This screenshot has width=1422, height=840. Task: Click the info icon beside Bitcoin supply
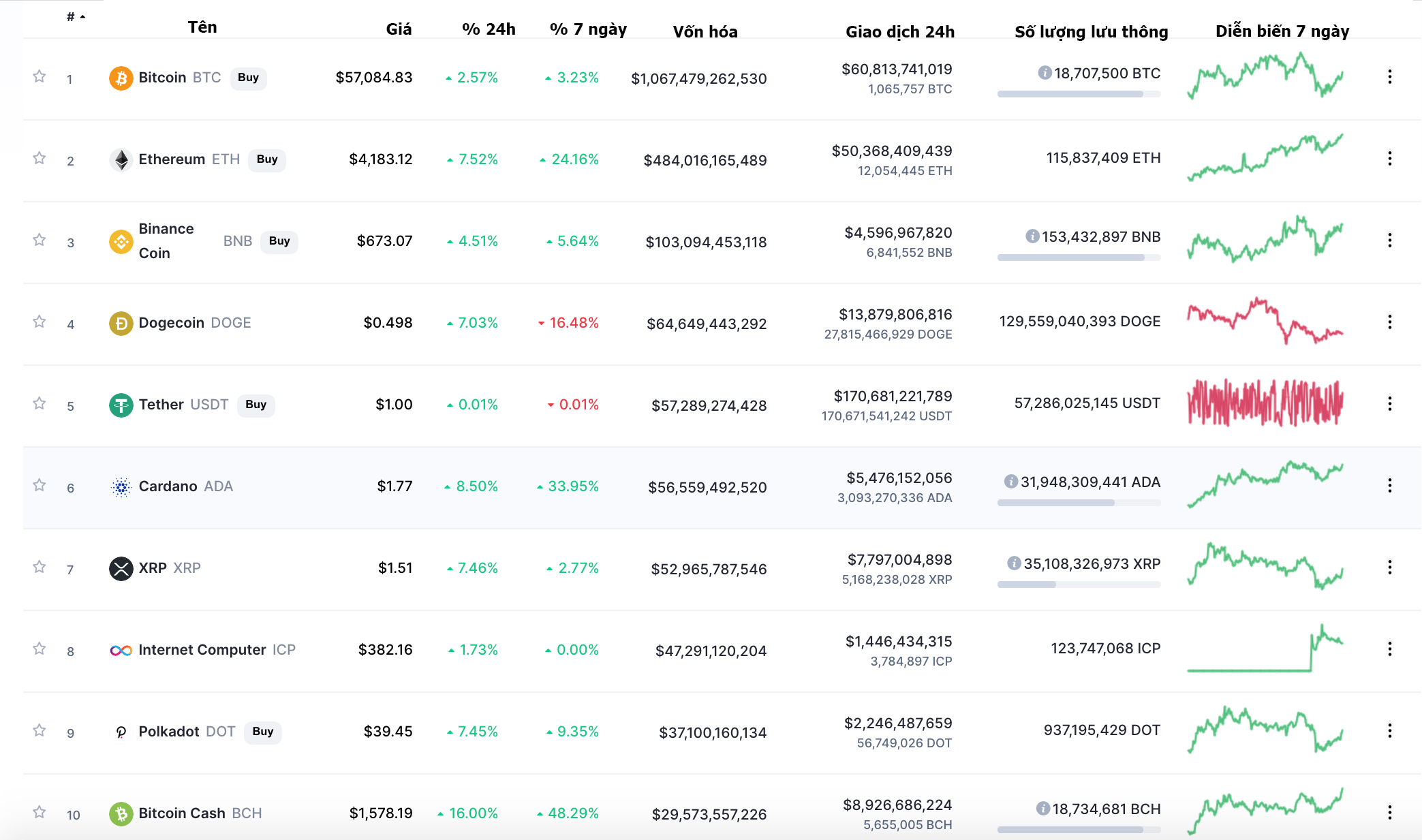click(x=1044, y=73)
